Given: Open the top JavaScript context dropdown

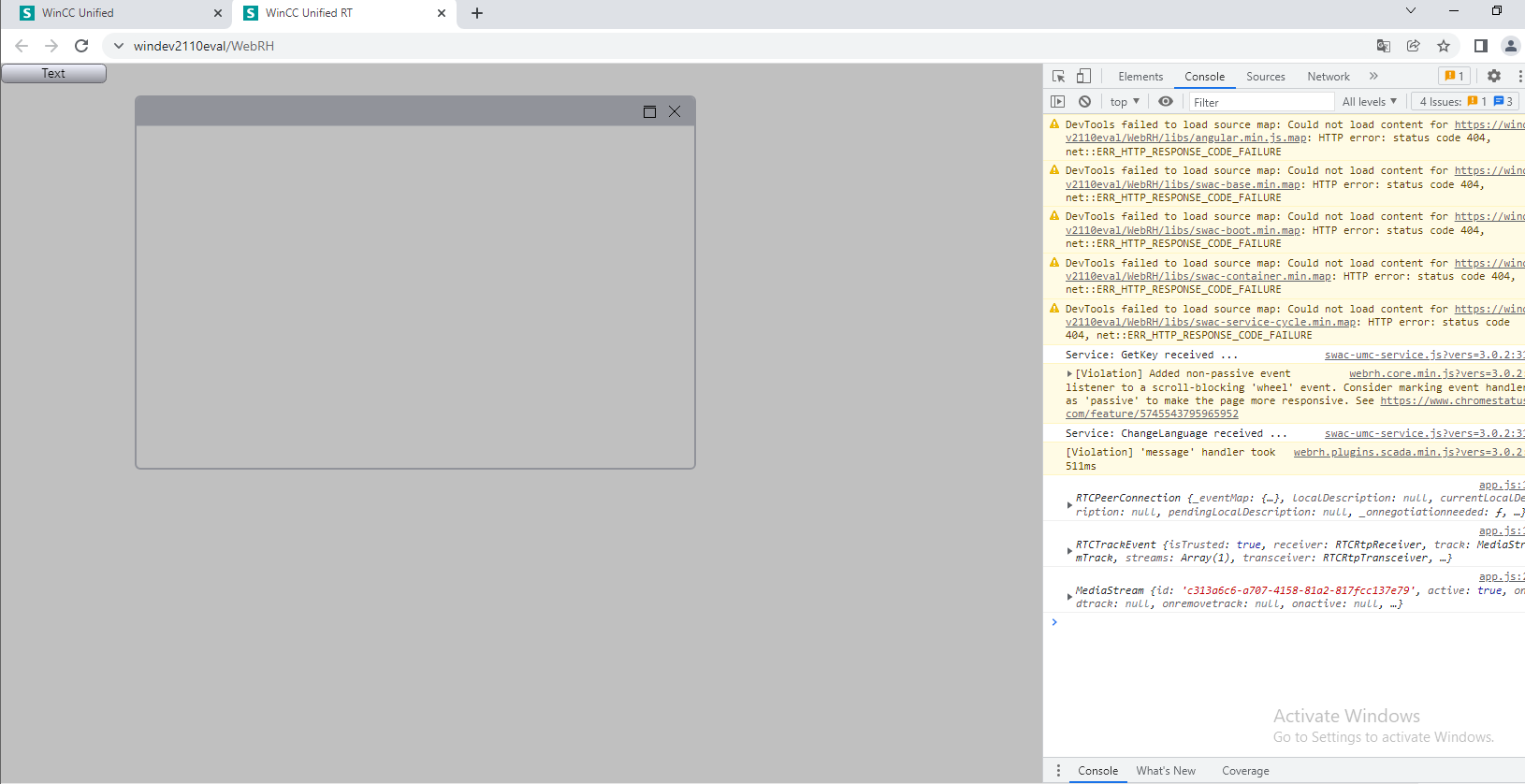Looking at the screenshot, I should pos(1125,102).
